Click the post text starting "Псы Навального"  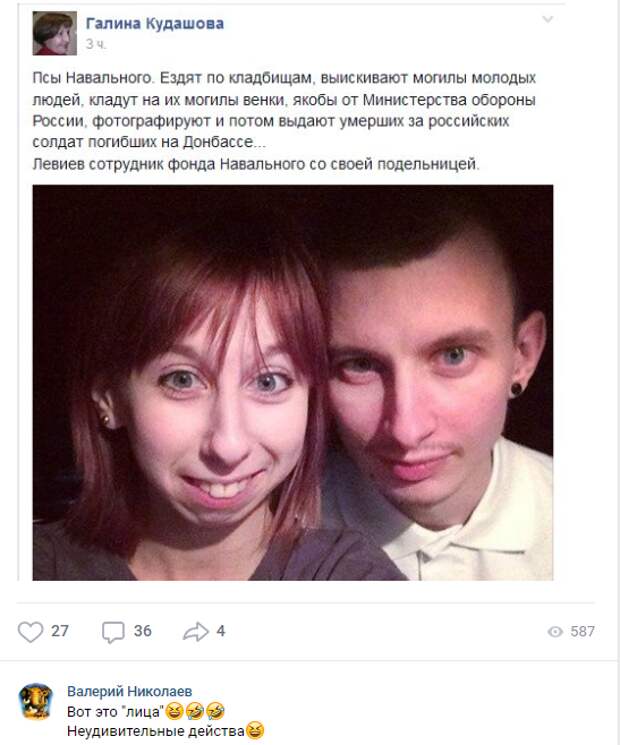click(284, 110)
